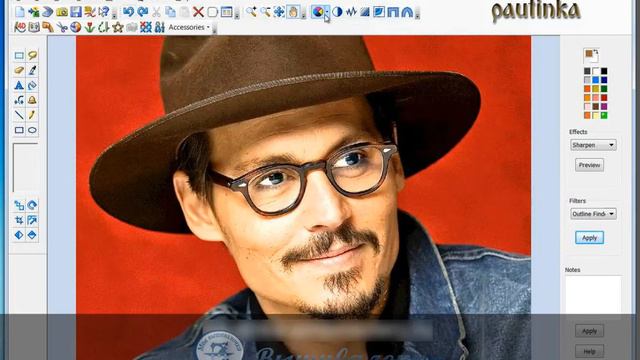
Task: Undo the last action
Action: coord(128,12)
